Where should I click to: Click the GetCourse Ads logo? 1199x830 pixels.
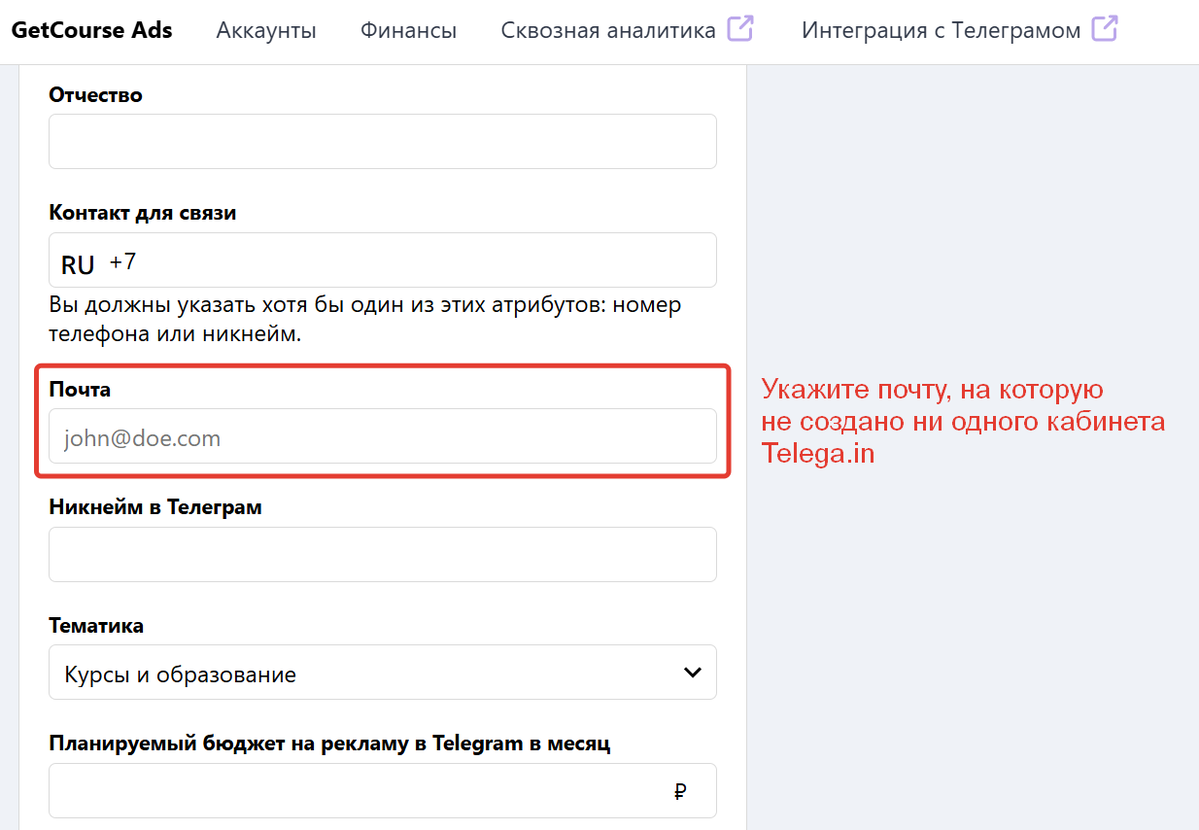pyautogui.click(x=91, y=30)
